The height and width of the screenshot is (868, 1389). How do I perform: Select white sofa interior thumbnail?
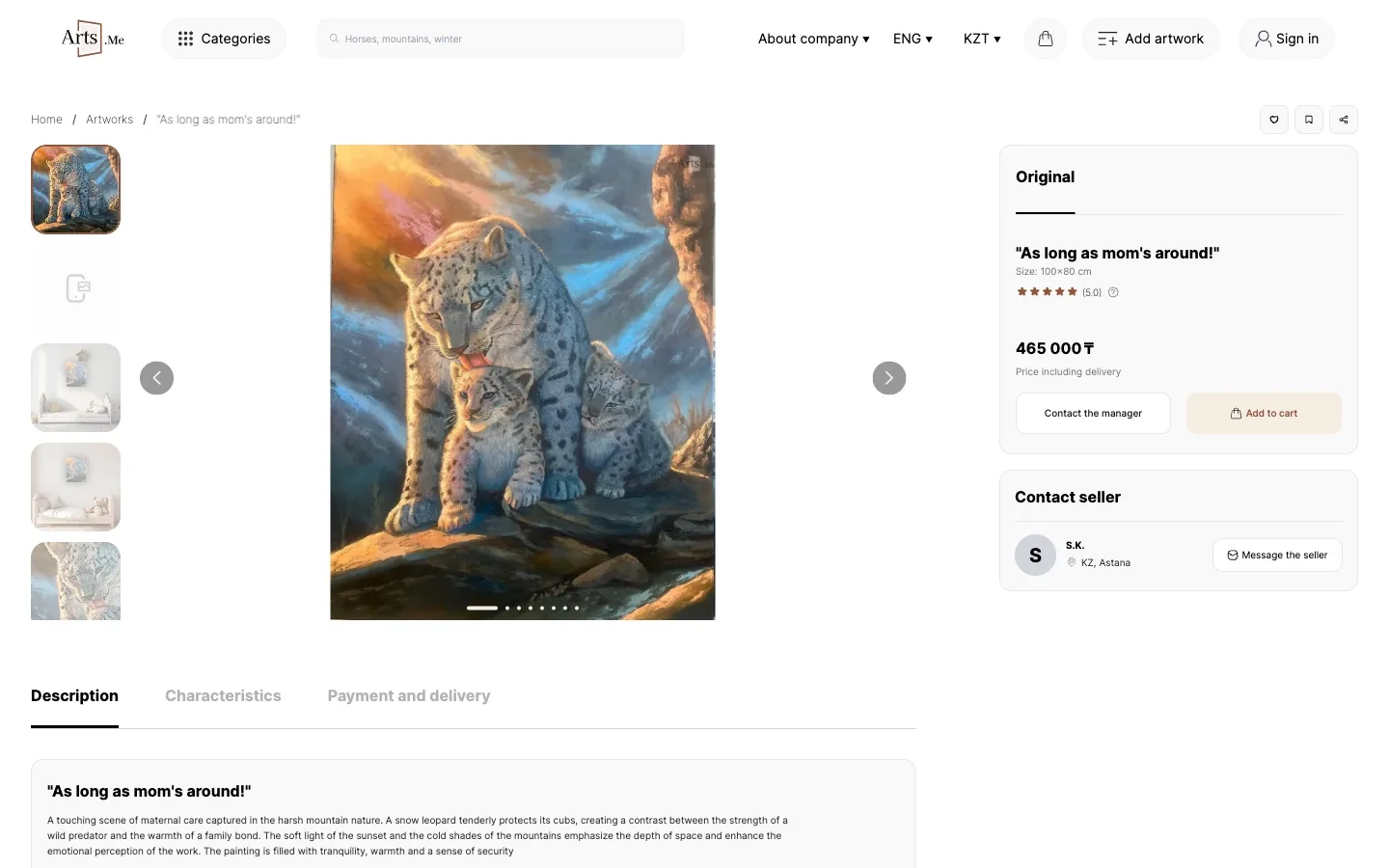[x=75, y=388]
